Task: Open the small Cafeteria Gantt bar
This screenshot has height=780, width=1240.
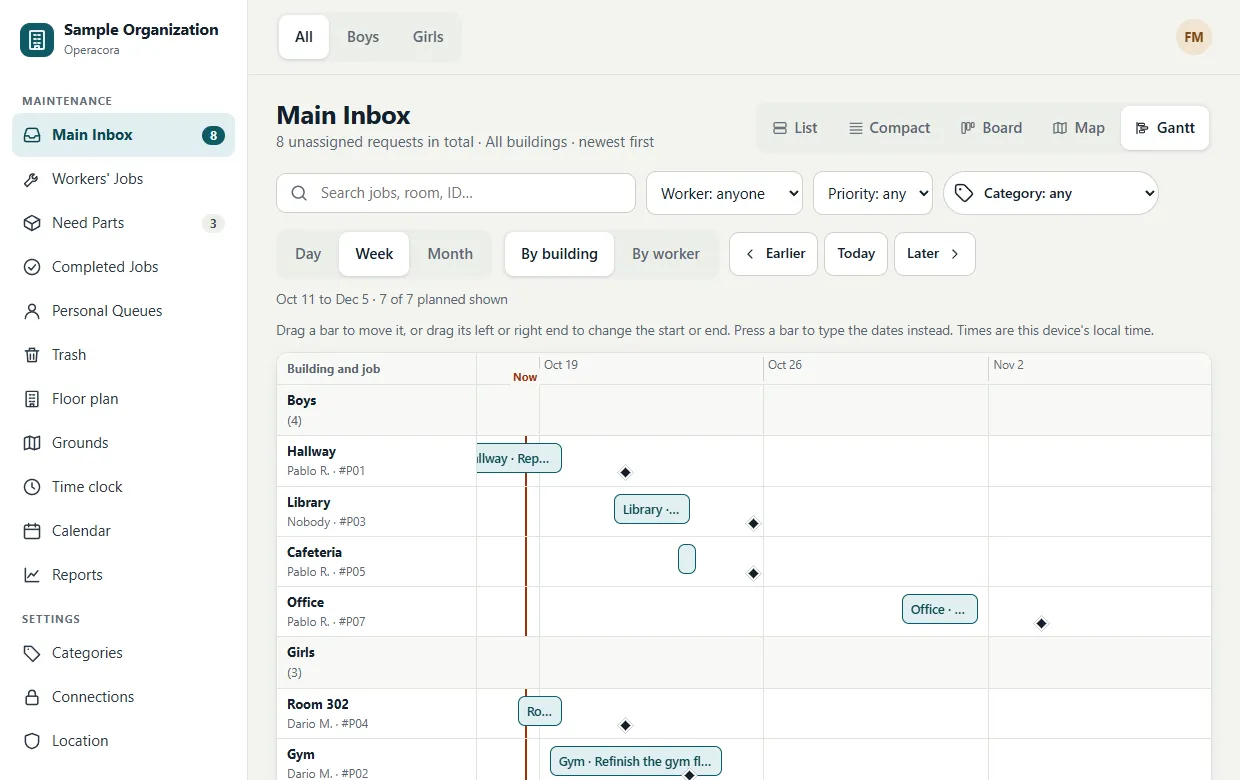Action: pyautogui.click(x=687, y=559)
